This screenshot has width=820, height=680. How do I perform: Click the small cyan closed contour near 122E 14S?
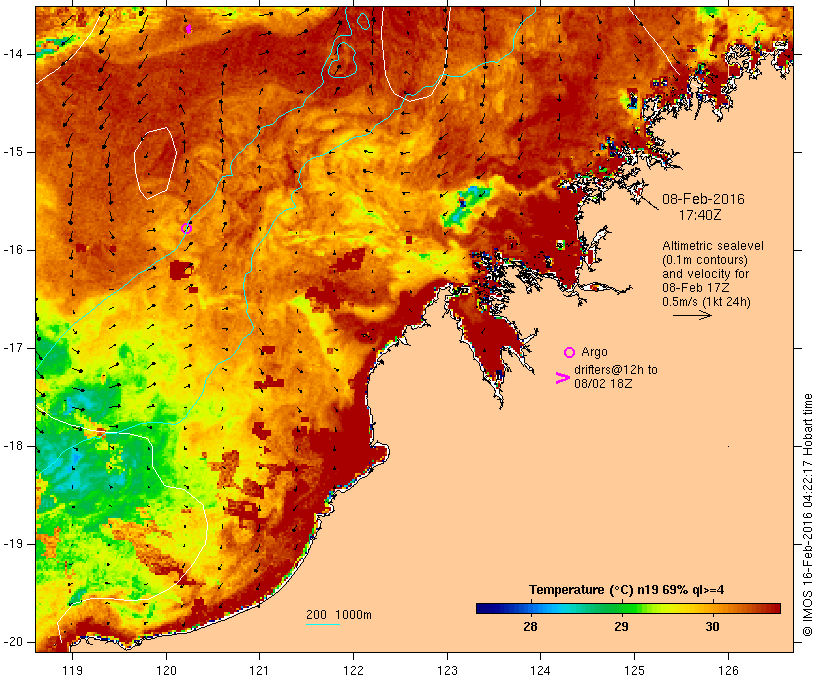point(343,61)
